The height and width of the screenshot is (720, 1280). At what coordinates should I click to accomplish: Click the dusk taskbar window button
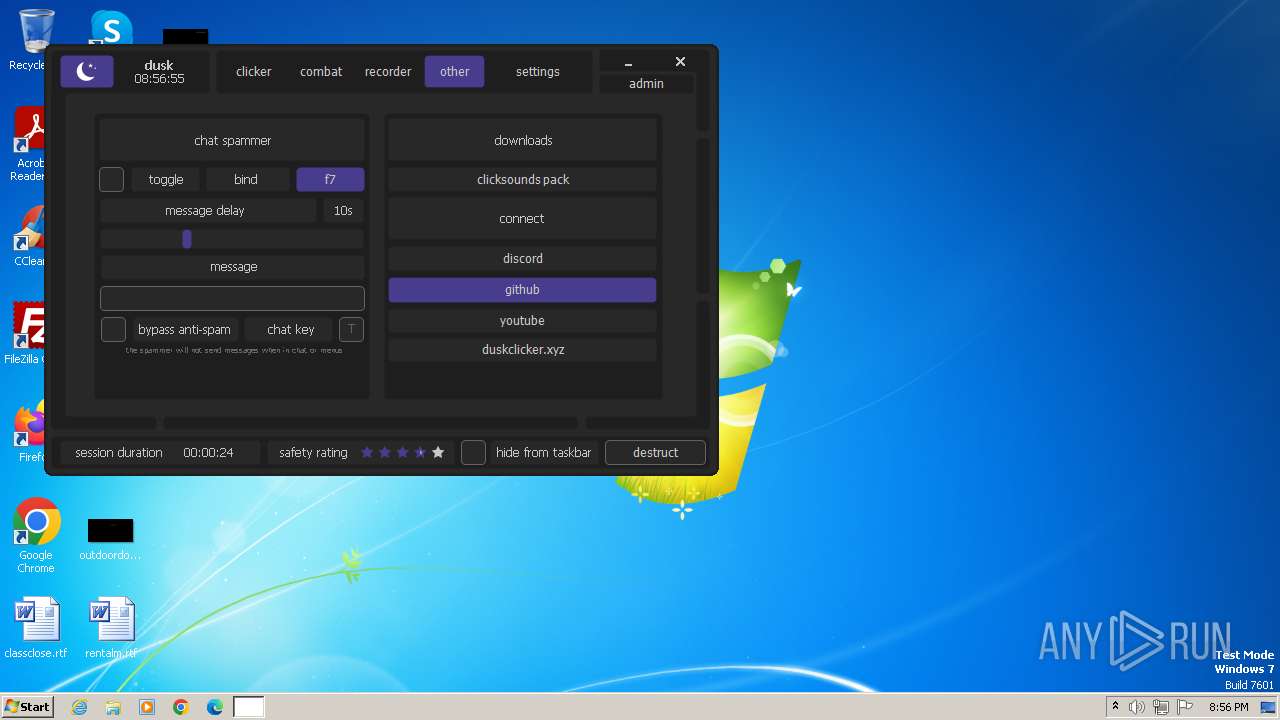coord(249,707)
